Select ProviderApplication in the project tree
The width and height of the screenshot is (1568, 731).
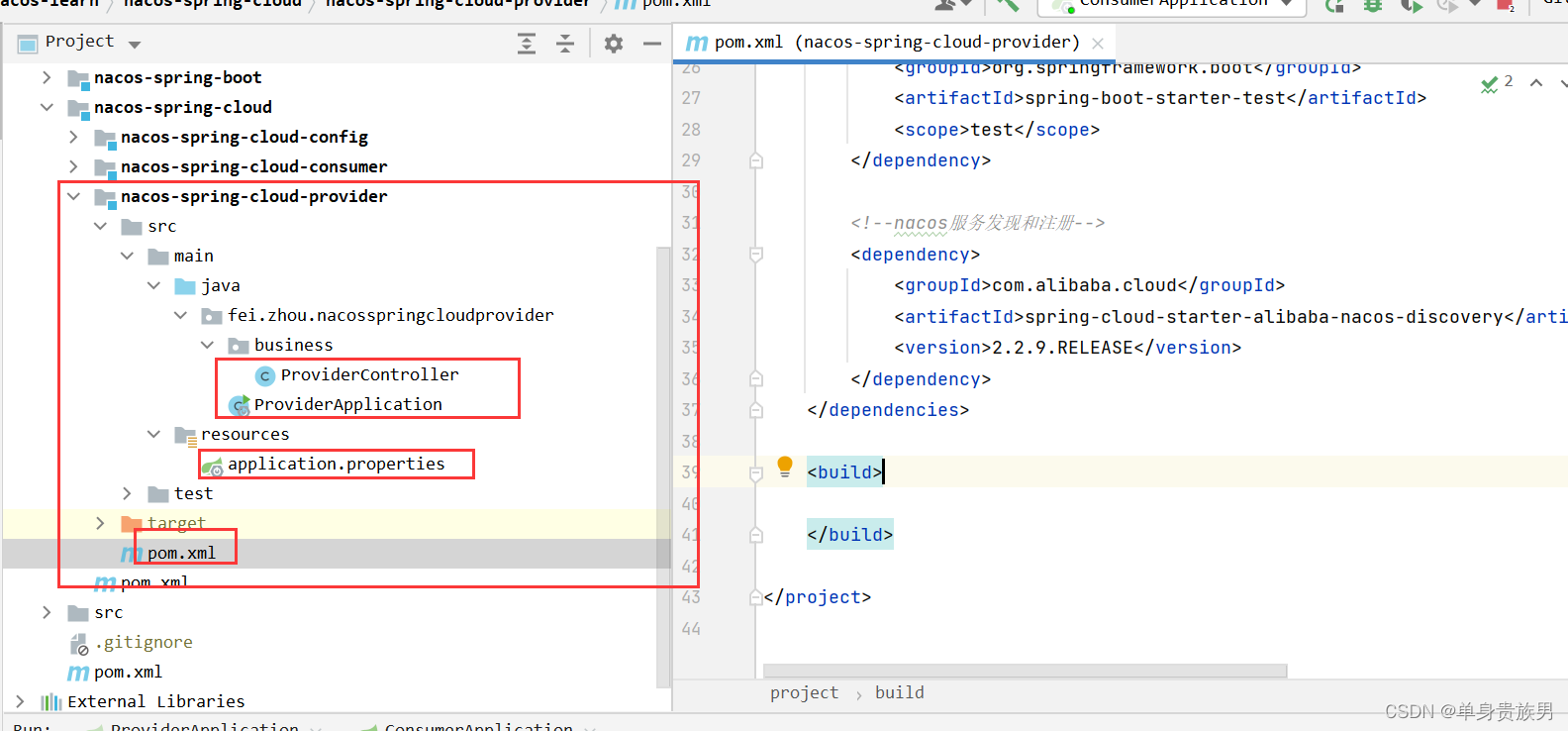[347, 404]
